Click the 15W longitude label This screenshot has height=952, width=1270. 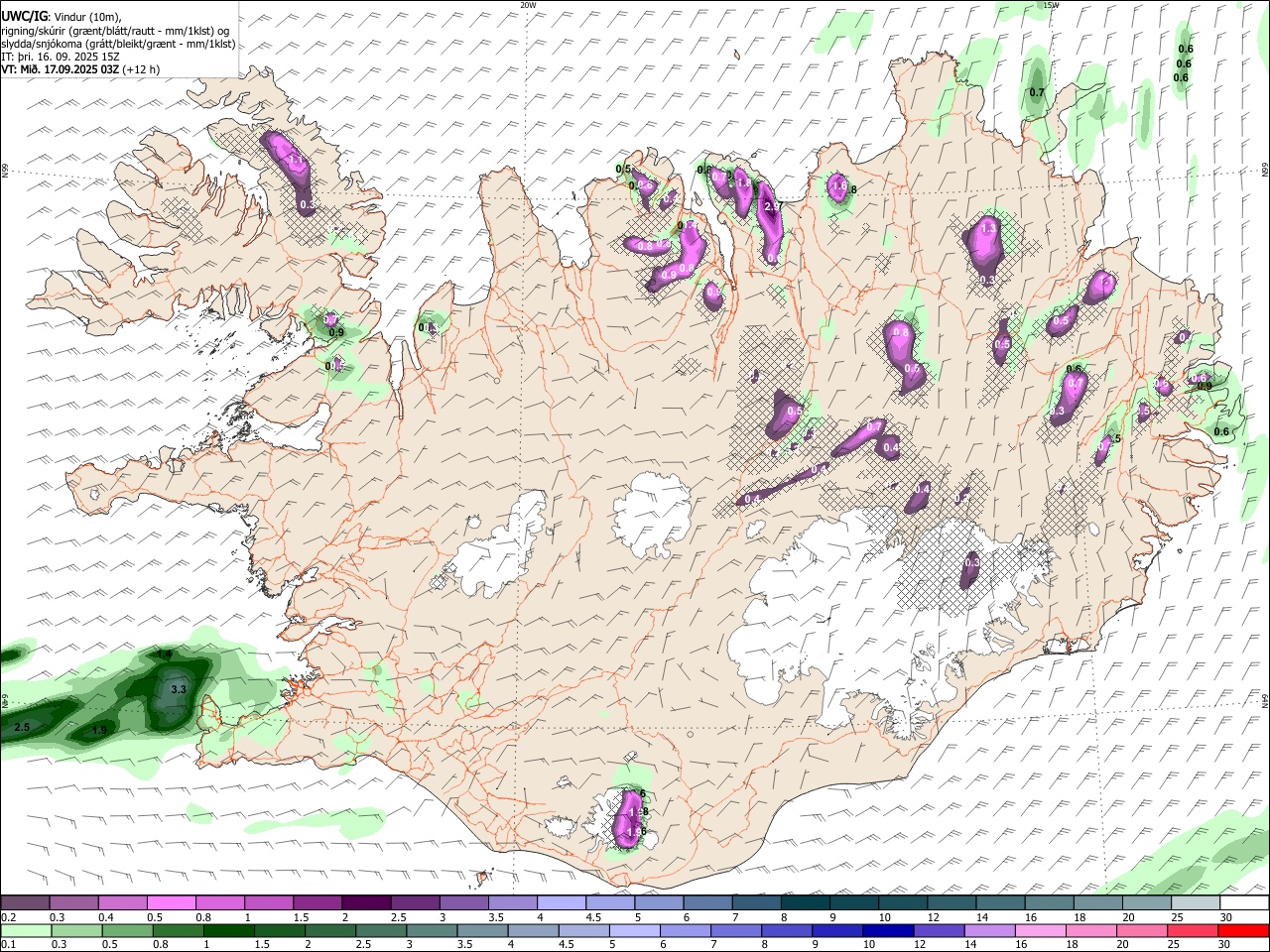pyautogui.click(x=1052, y=5)
